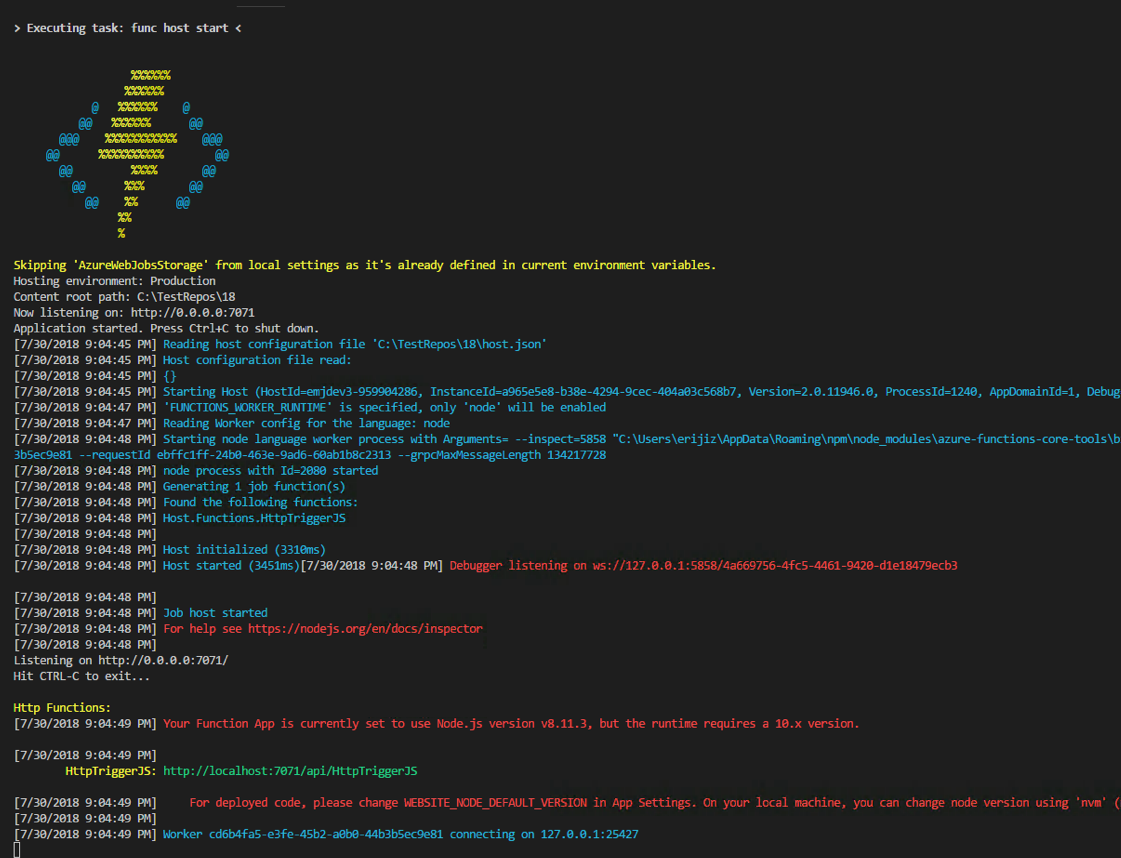Click 'Hosting environment: Production' text
The width and height of the screenshot is (1121, 858).
point(114,281)
